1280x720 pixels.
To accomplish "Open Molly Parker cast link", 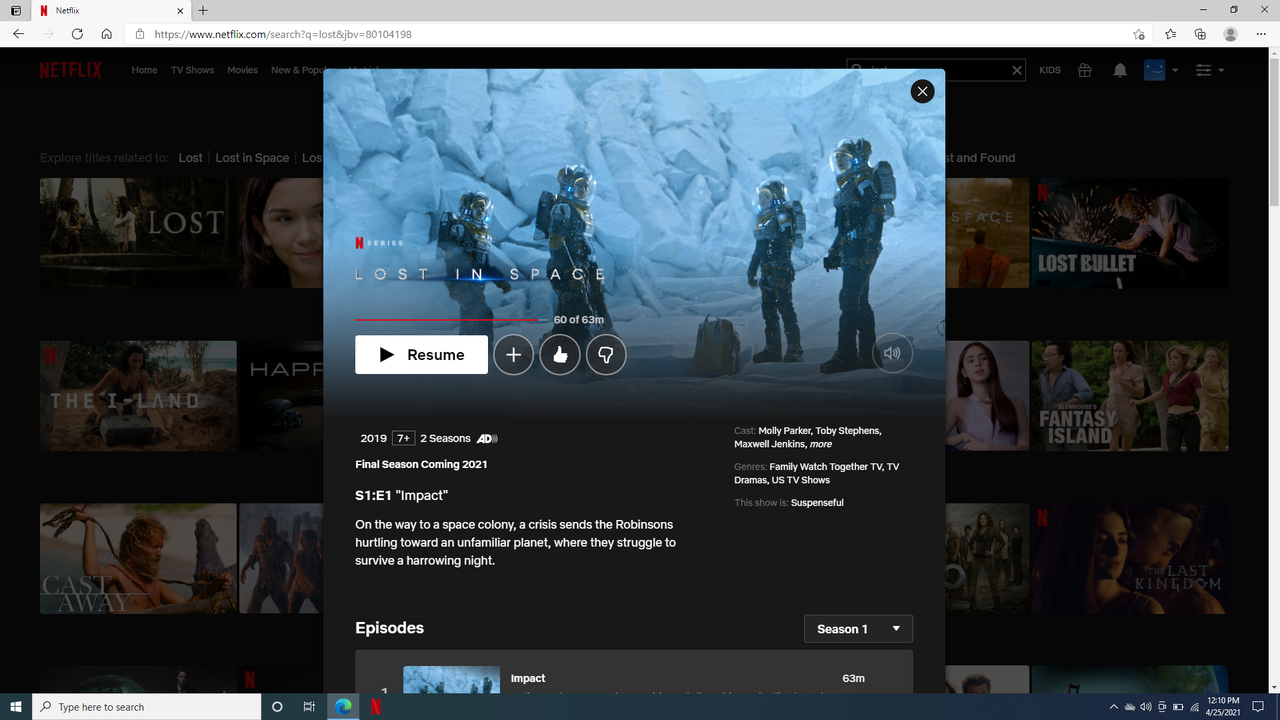I will tap(784, 431).
